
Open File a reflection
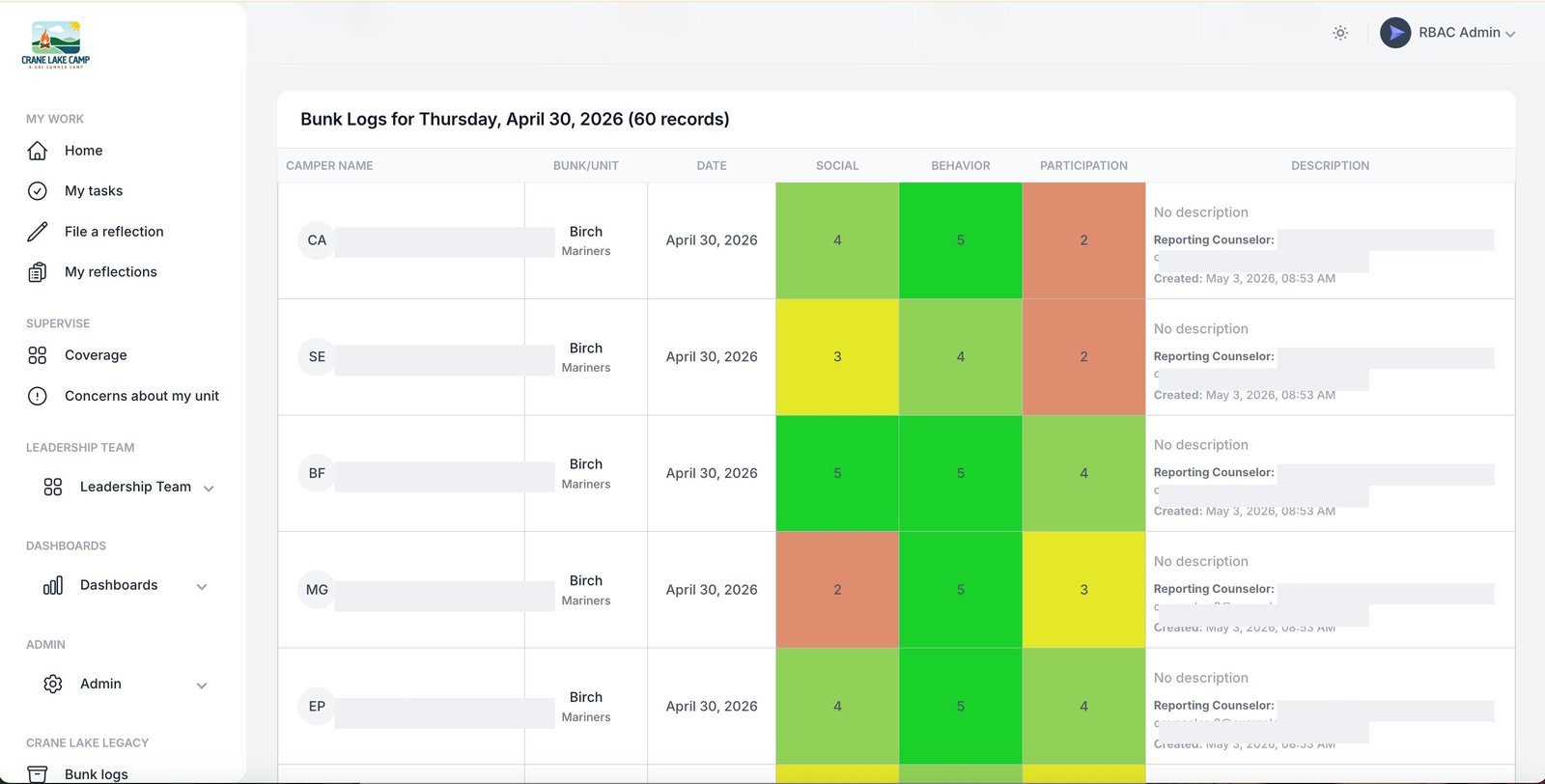pyautogui.click(x=114, y=232)
